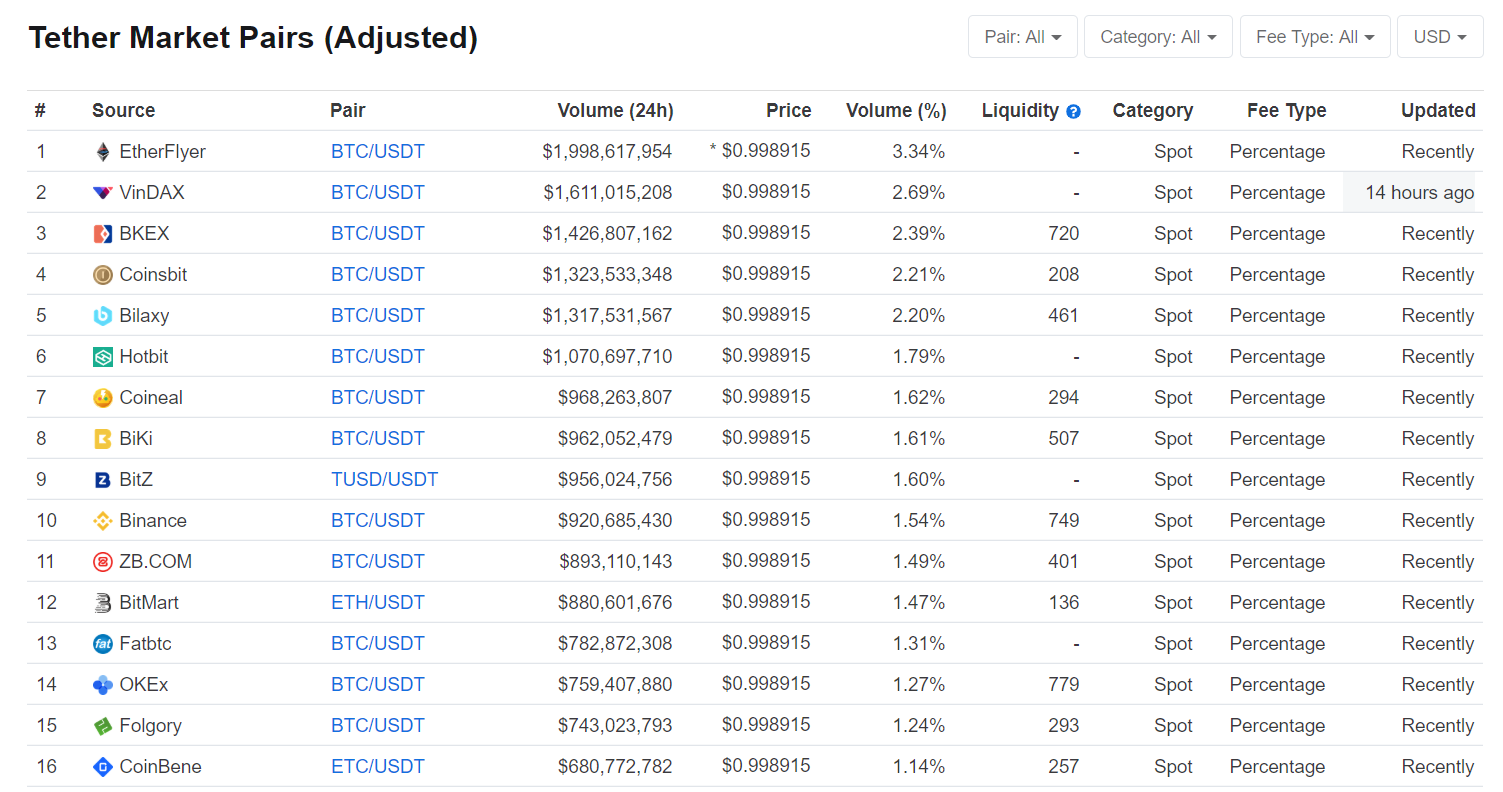Screen dimensions: 1503x792
Task: Click the BiKi source name
Action: 136,439
